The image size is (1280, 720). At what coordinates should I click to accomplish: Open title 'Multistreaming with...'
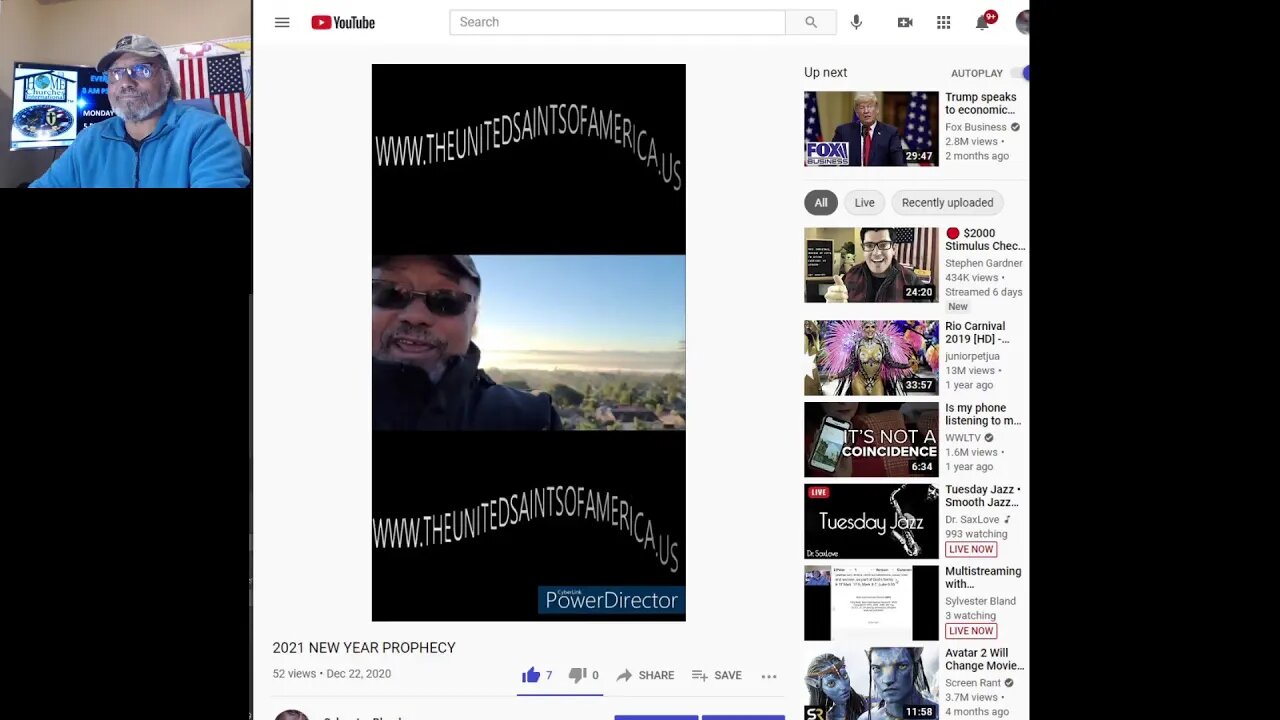click(983, 578)
